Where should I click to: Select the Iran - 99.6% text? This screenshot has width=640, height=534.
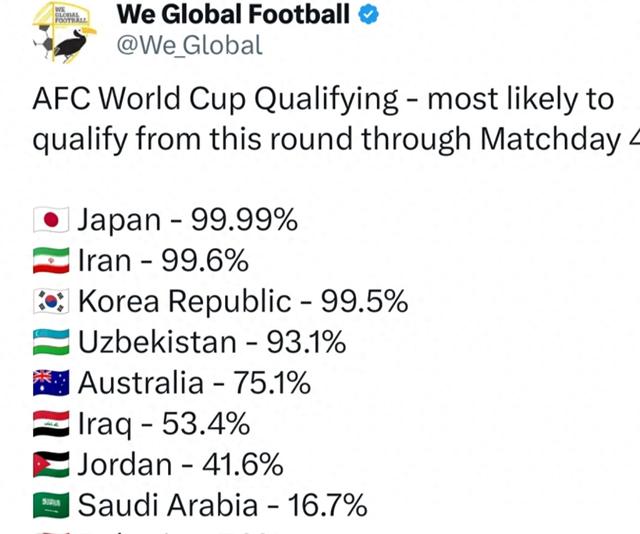pyautogui.click(x=163, y=260)
